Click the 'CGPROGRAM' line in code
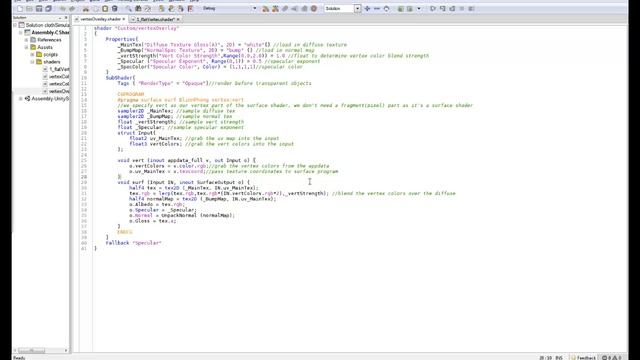Screen dimensions: 640x360 click(x=131, y=94)
